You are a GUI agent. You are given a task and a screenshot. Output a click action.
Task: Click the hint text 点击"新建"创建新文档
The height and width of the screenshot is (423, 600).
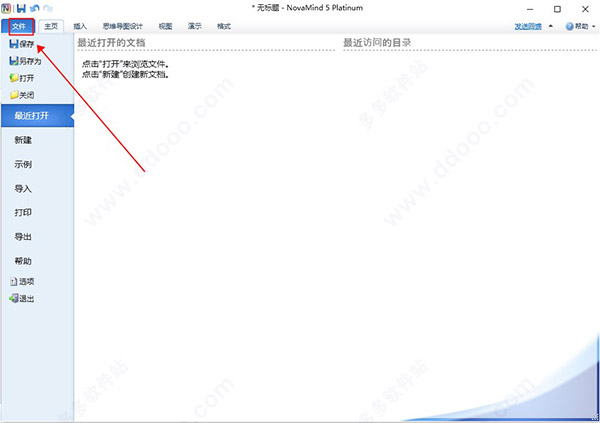point(125,74)
